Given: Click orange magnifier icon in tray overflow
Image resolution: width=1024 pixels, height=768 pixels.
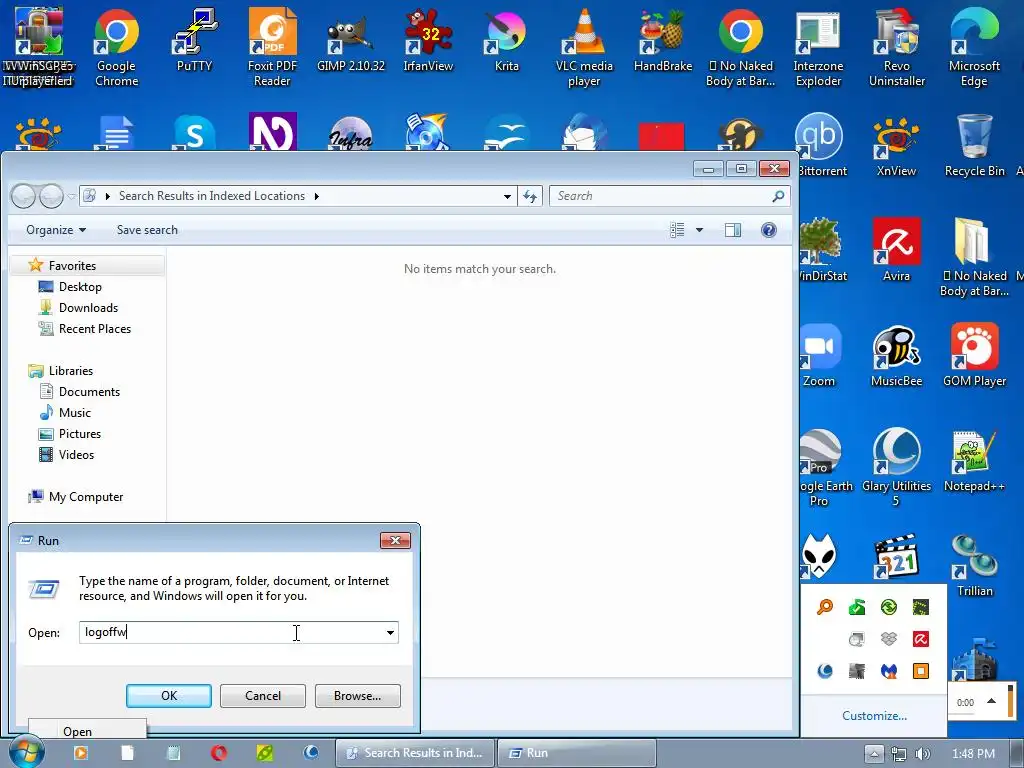Looking at the screenshot, I should tap(825, 607).
